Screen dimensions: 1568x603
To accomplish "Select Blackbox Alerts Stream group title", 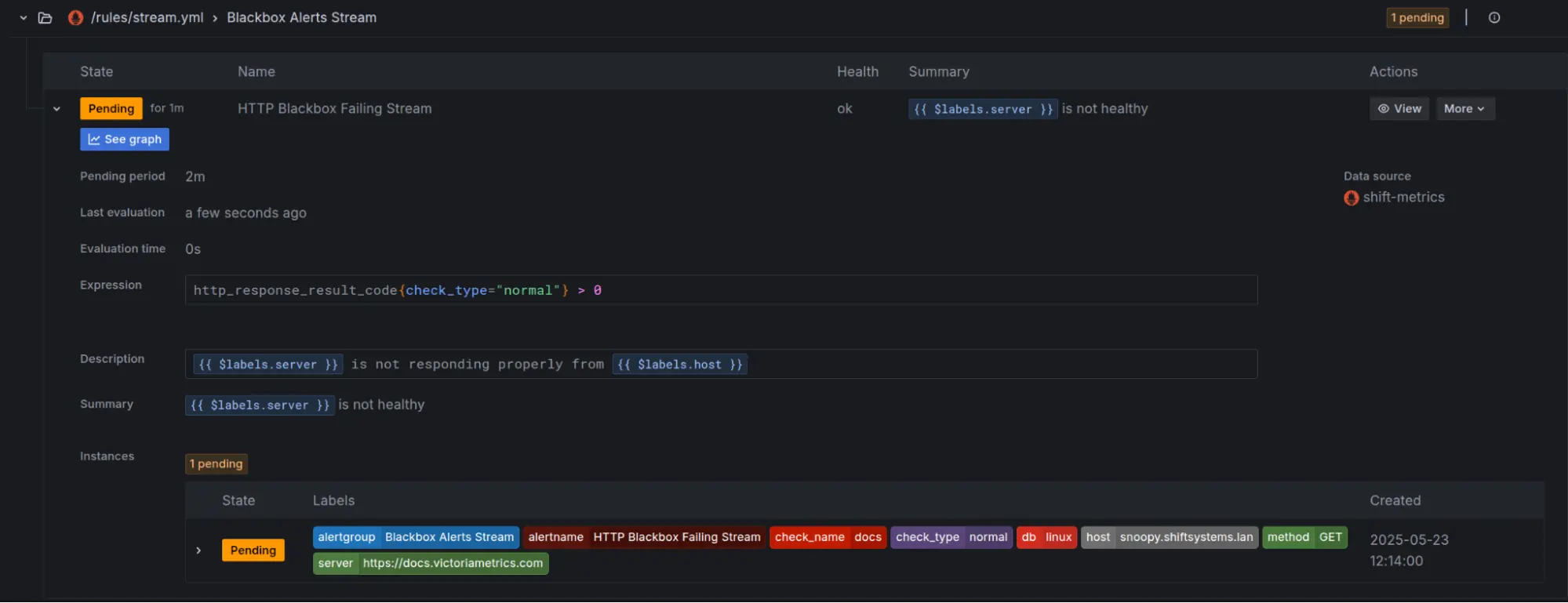I will [x=302, y=17].
